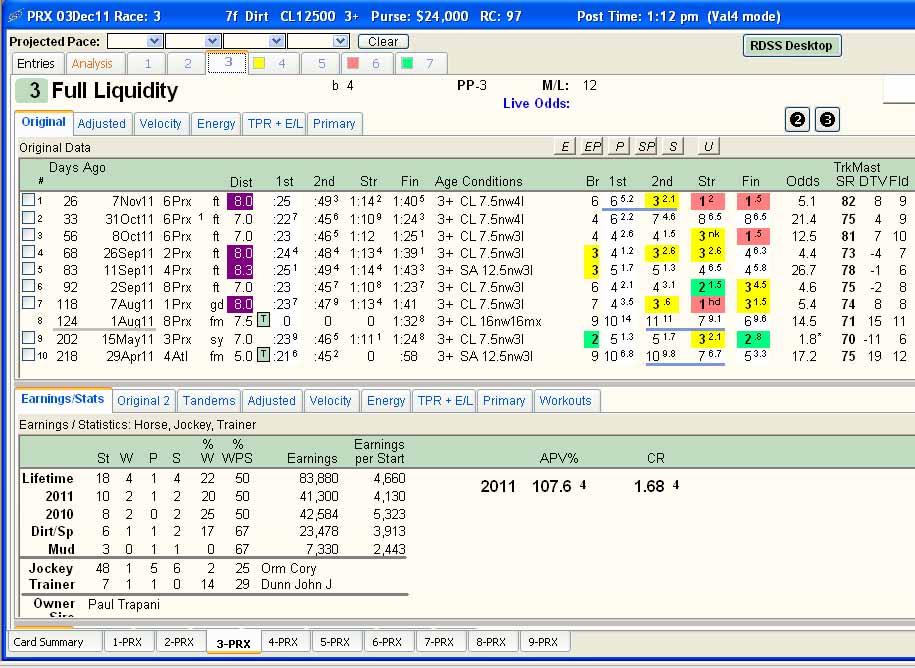Open the first Projected Pace dropdown
Screen dimensions: 915x668
pos(154,41)
